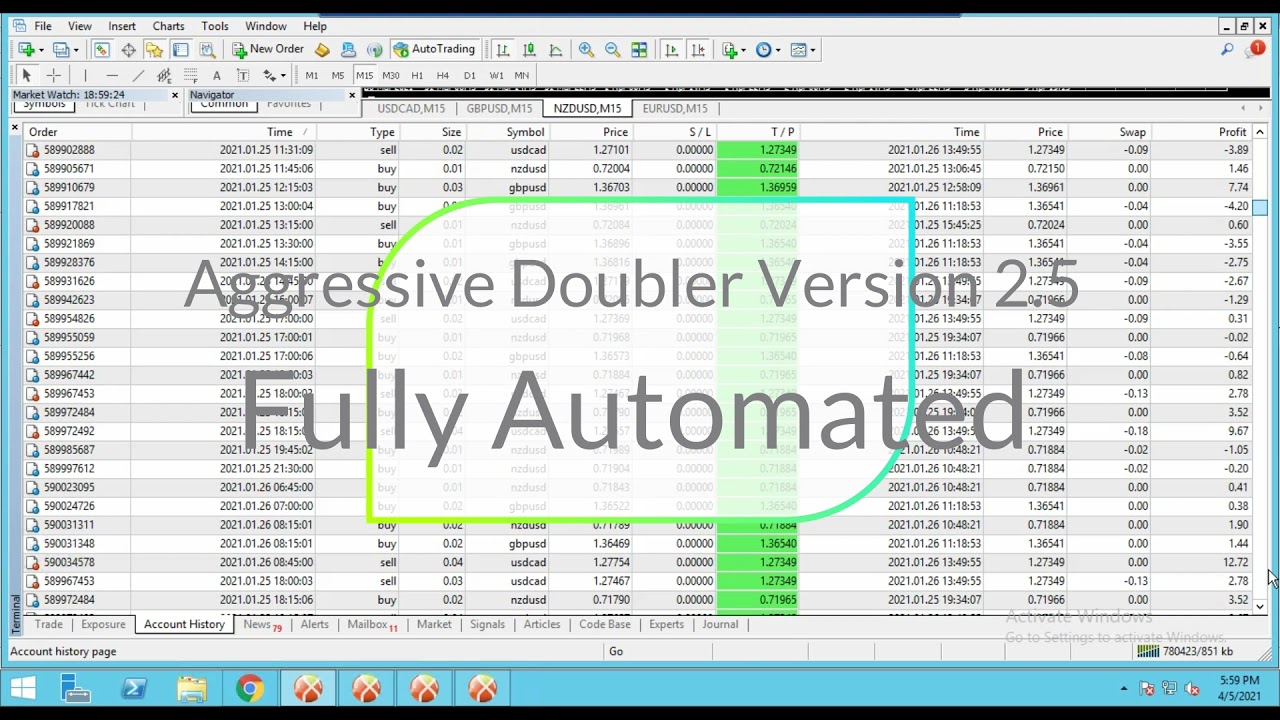Click the terminal vertical scrollbar thumb
The image size is (1280, 720).
1260,207
